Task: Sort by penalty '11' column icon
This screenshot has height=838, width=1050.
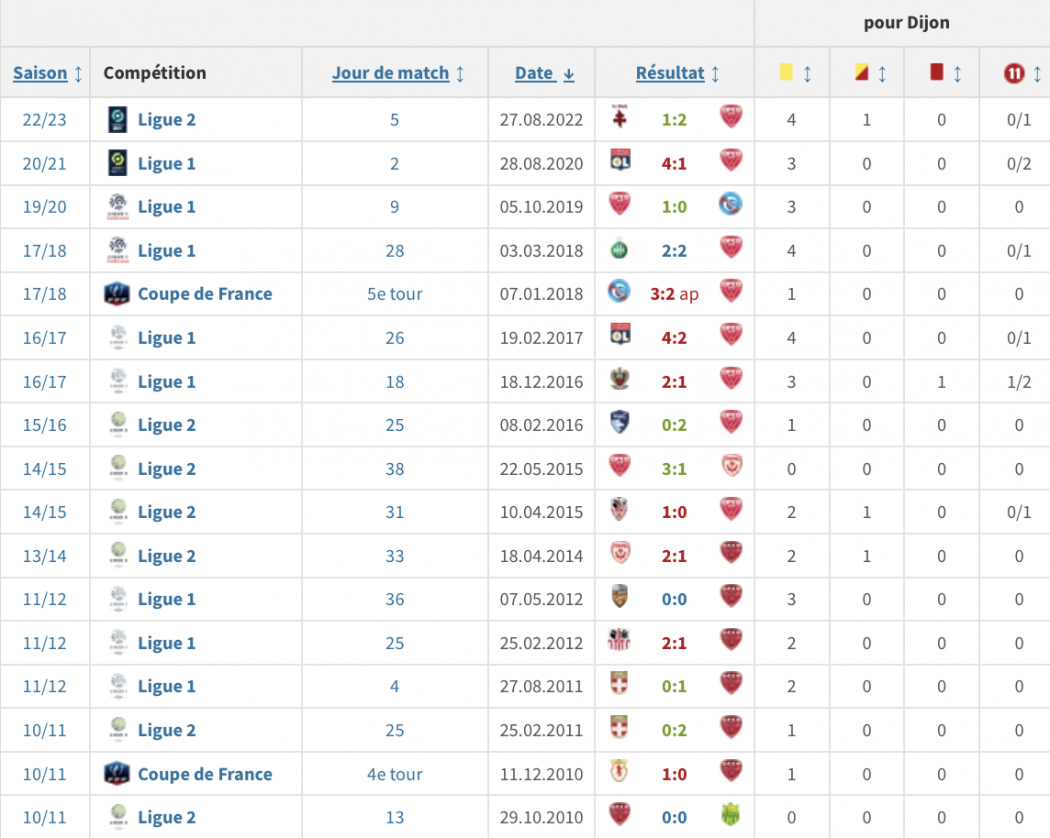Action: [1014, 73]
